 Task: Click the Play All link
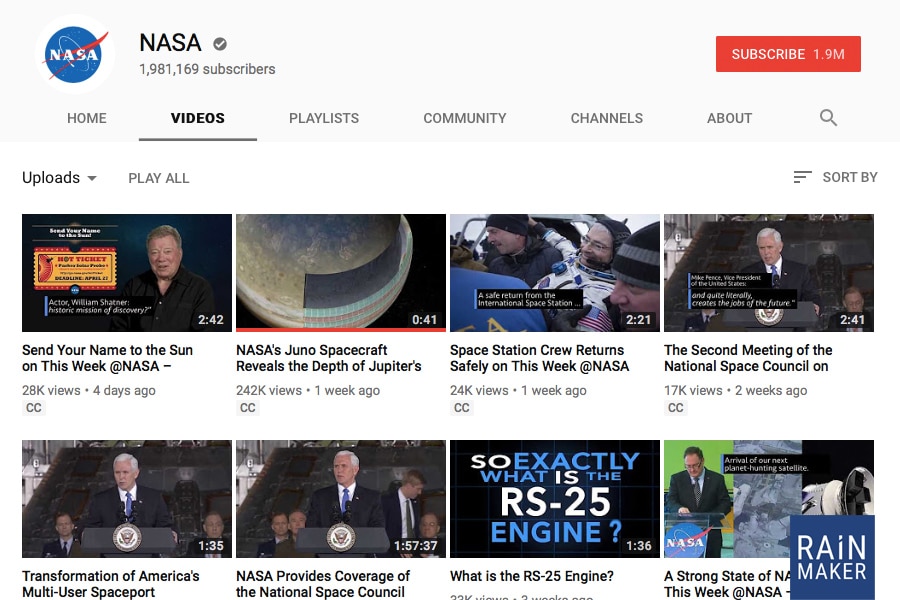tap(158, 178)
